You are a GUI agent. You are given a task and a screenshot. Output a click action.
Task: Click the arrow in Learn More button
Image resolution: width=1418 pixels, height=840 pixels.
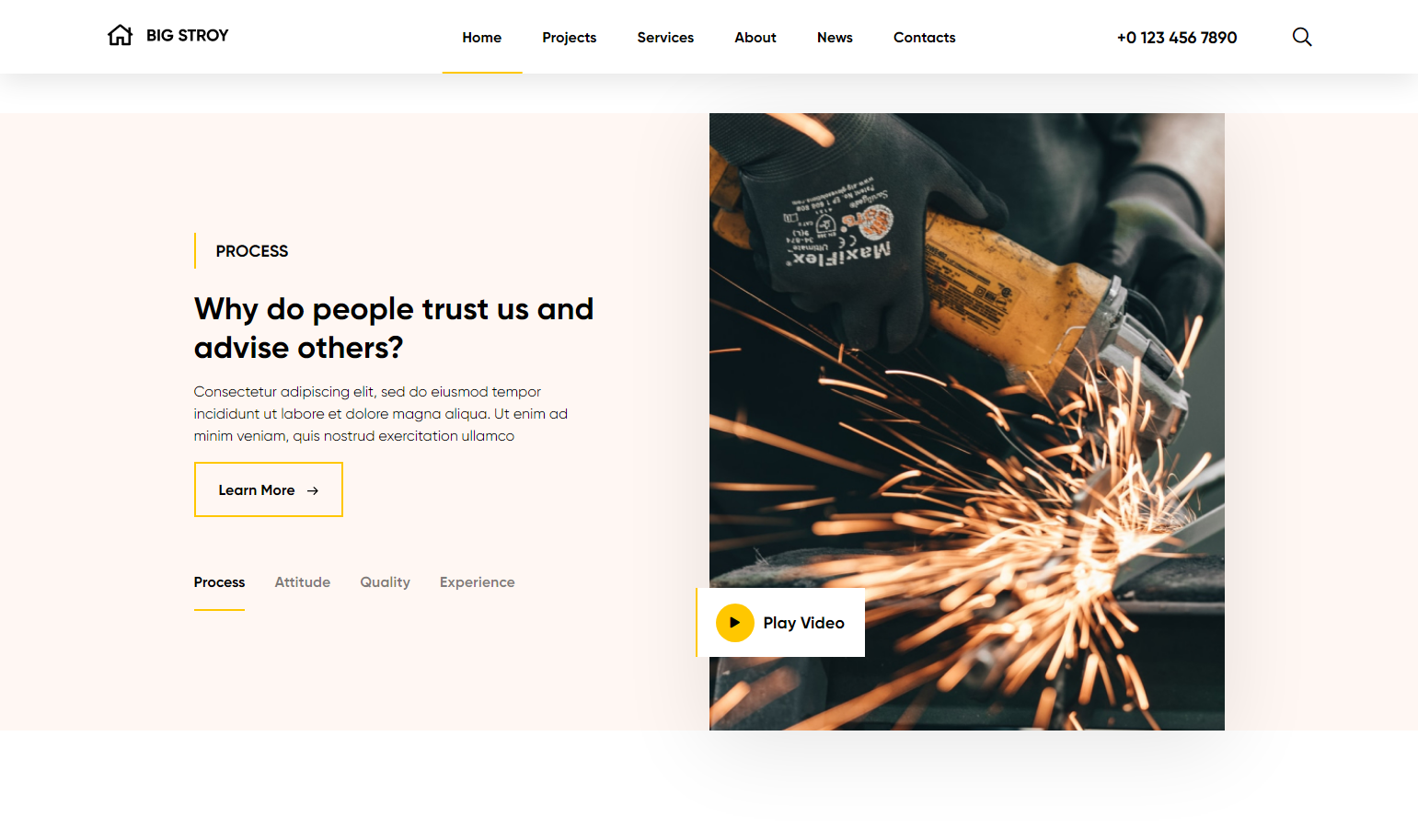(313, 490)
